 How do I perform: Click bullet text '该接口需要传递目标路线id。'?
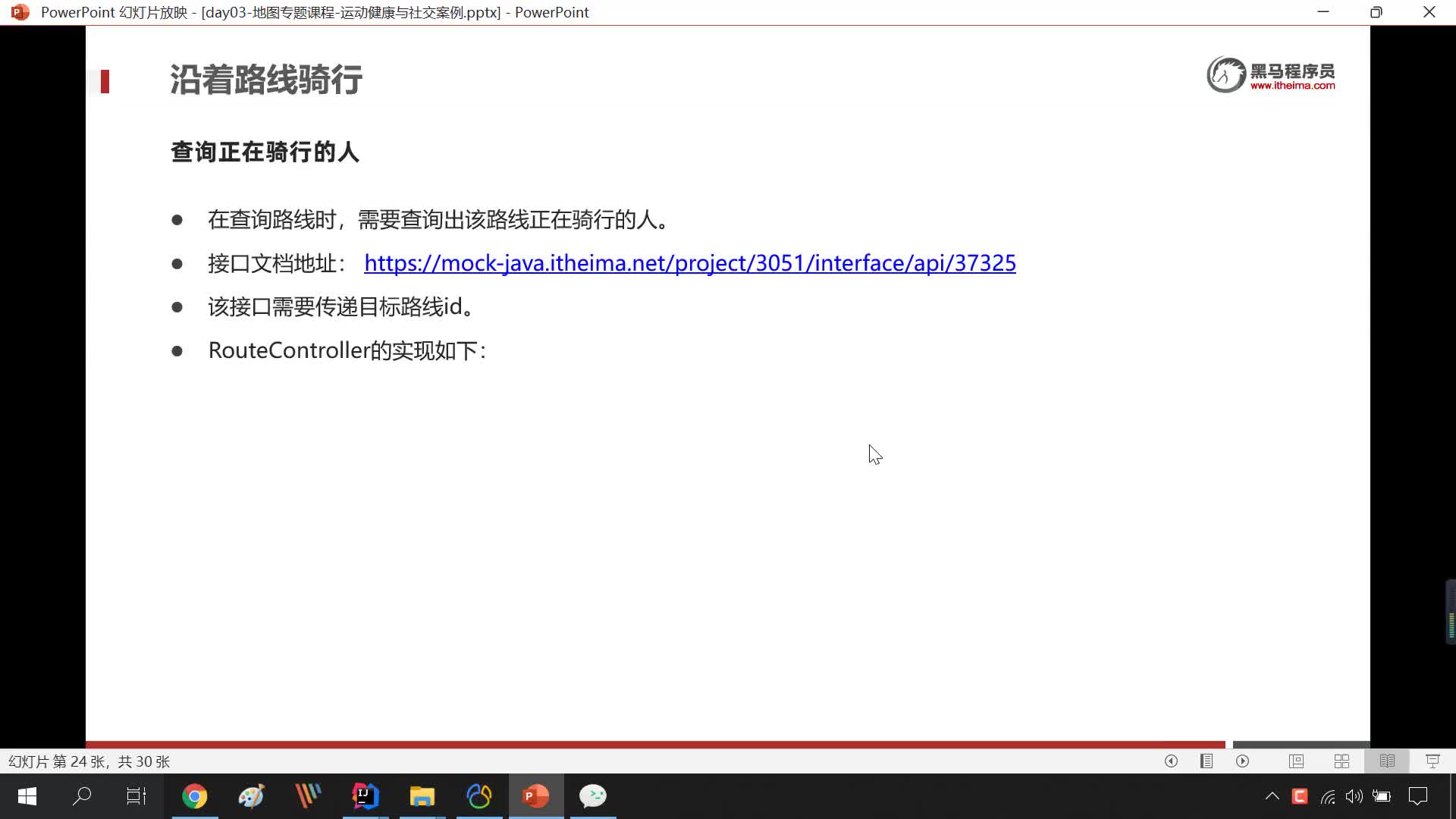click(341, 307)
